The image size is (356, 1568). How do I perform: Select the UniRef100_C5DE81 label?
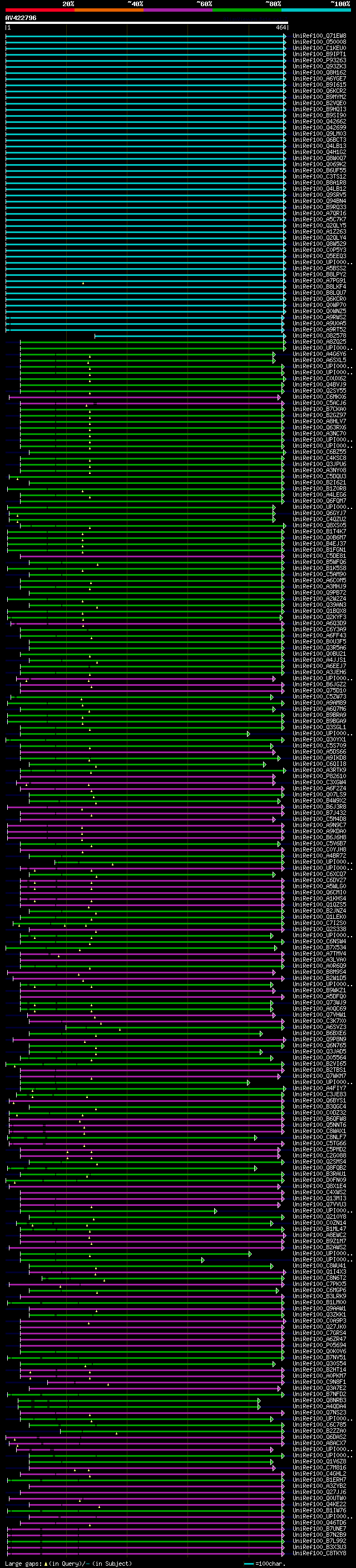[319, 556]
